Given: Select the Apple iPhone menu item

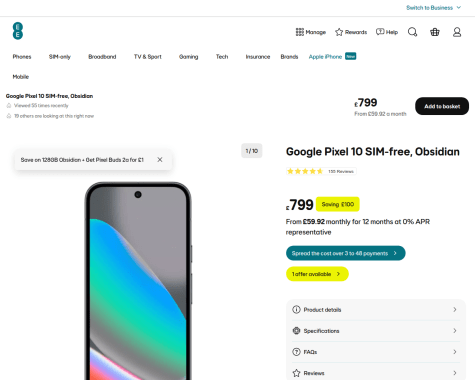Looking at the screenshot, I should [325, 57].
